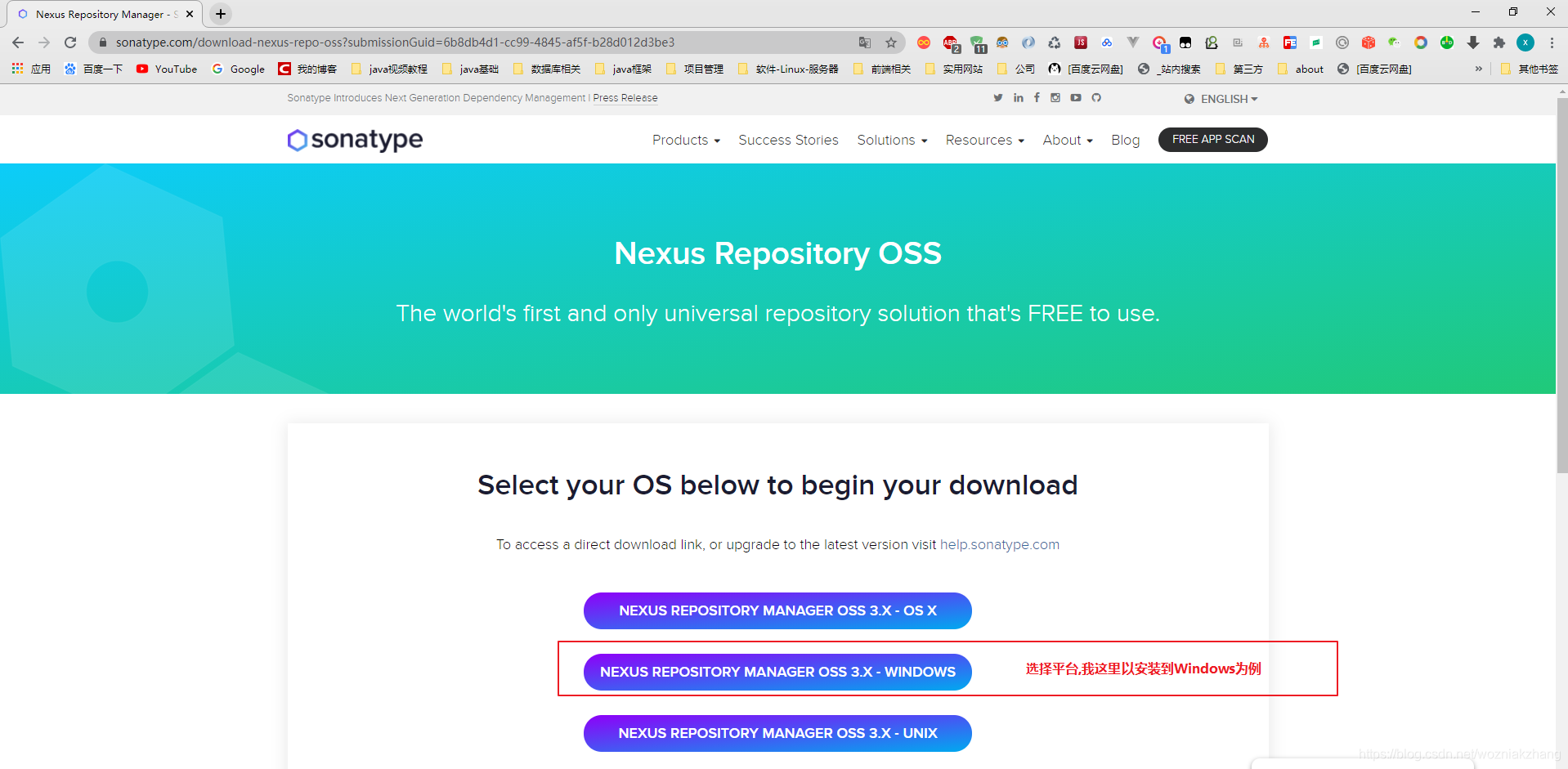Open the 前端相关 bookmark folder
The image size is (1568, 769).
tap(882, 69)
